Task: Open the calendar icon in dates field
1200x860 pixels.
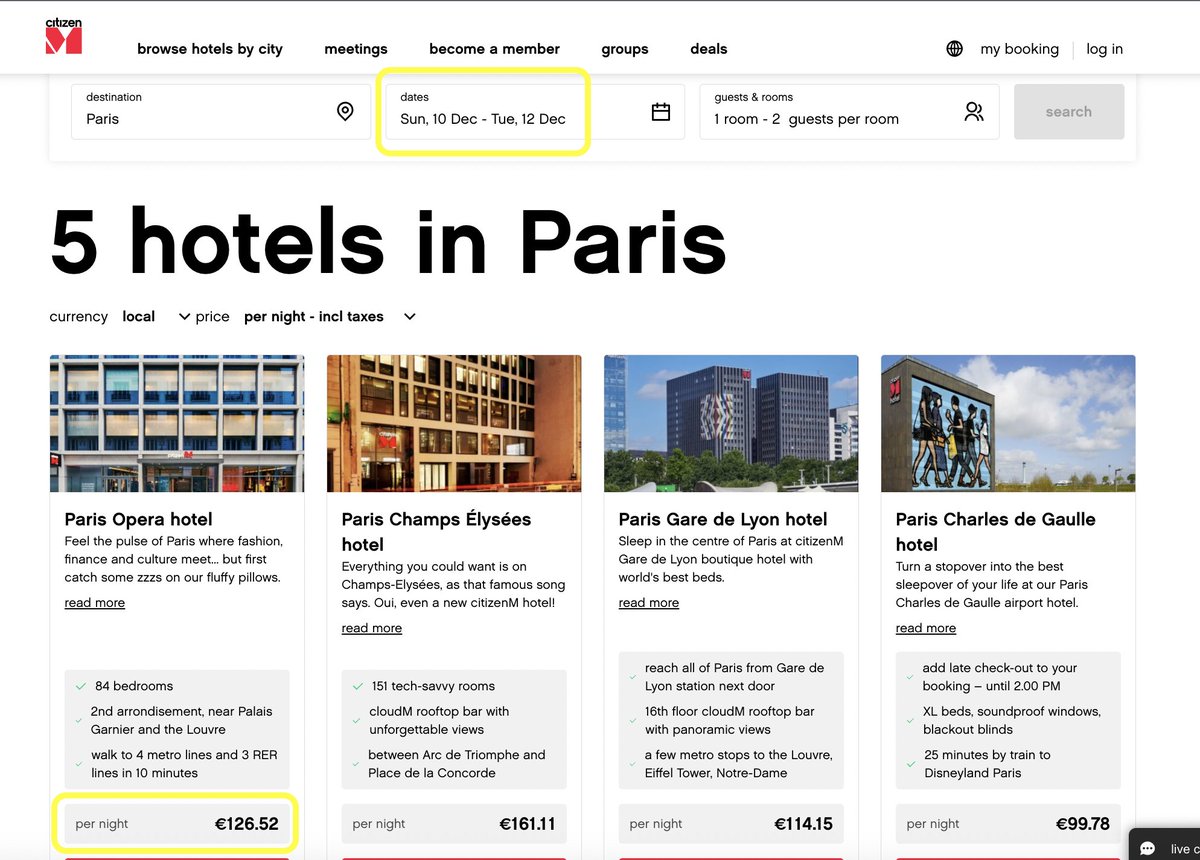Action: [x=661, y=112]
